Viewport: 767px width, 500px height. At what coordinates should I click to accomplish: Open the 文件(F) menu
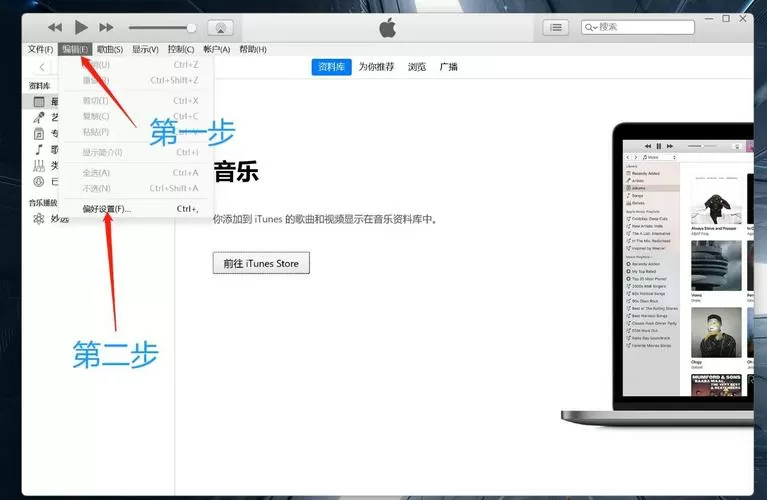[x=40, y=49]
